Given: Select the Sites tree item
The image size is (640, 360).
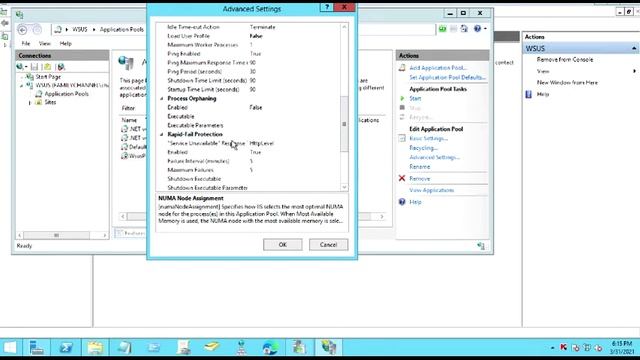Looking at the screenshot, I should [x=50, y=102].
